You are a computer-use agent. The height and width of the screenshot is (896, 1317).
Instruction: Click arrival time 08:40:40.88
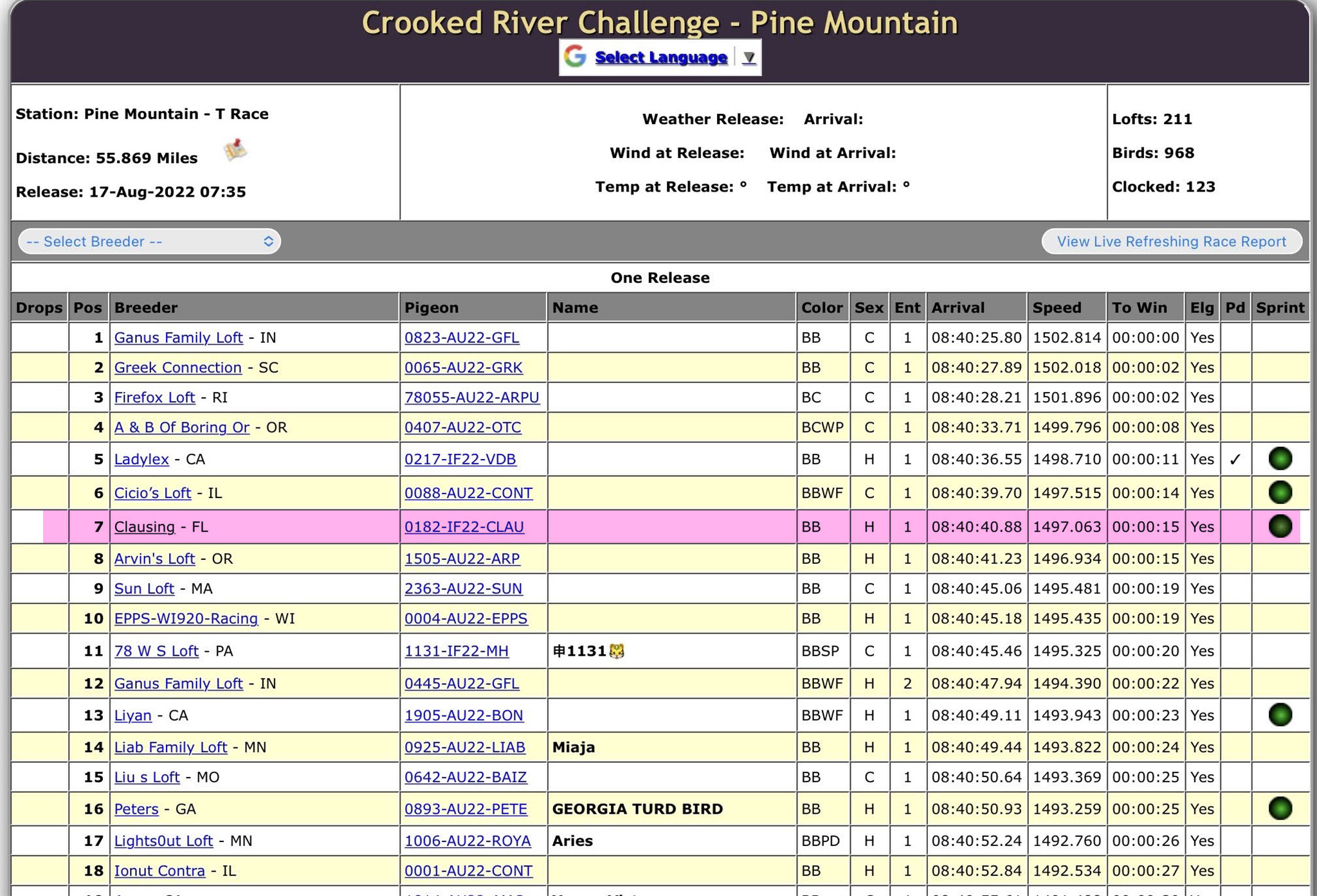976,527
